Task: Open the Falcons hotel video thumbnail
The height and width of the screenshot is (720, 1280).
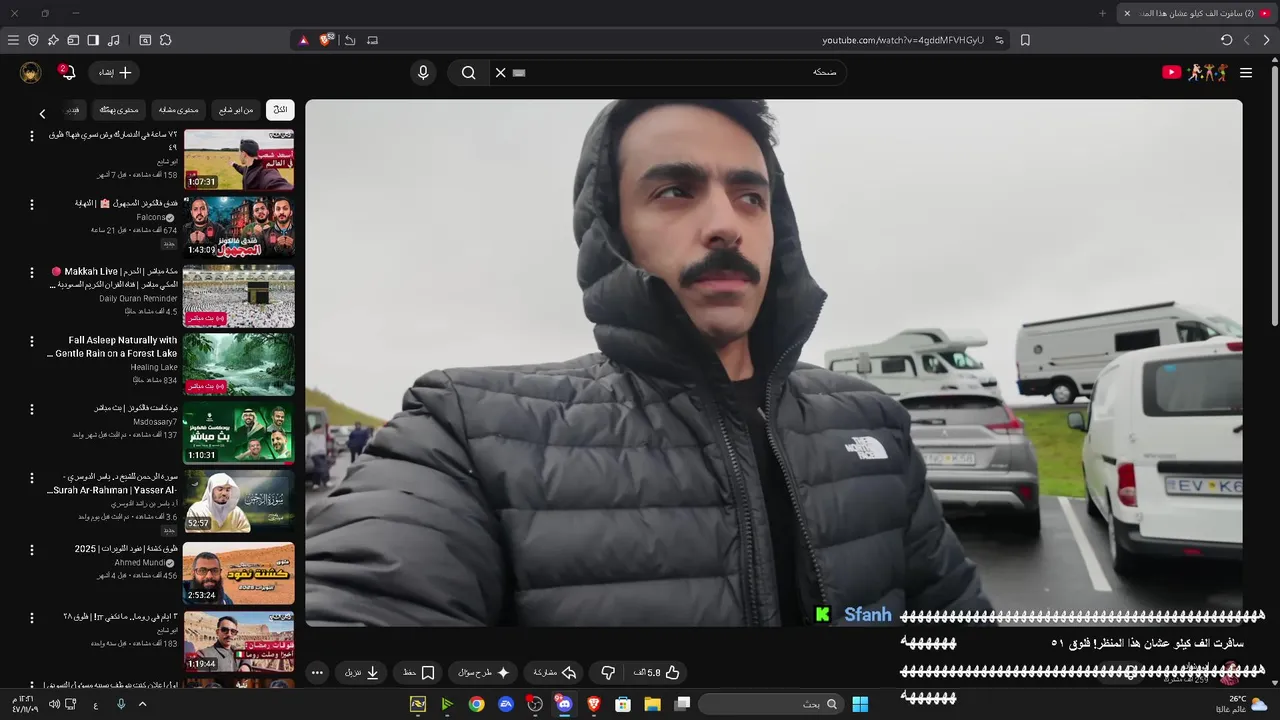Action: click(239, 227)
